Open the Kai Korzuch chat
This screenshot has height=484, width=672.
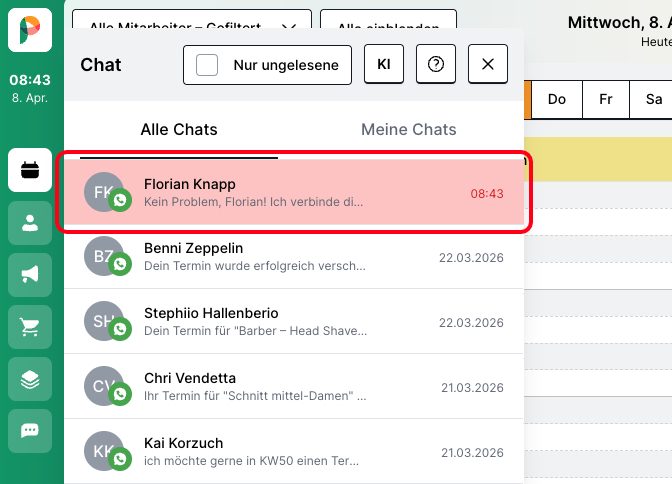294,451
